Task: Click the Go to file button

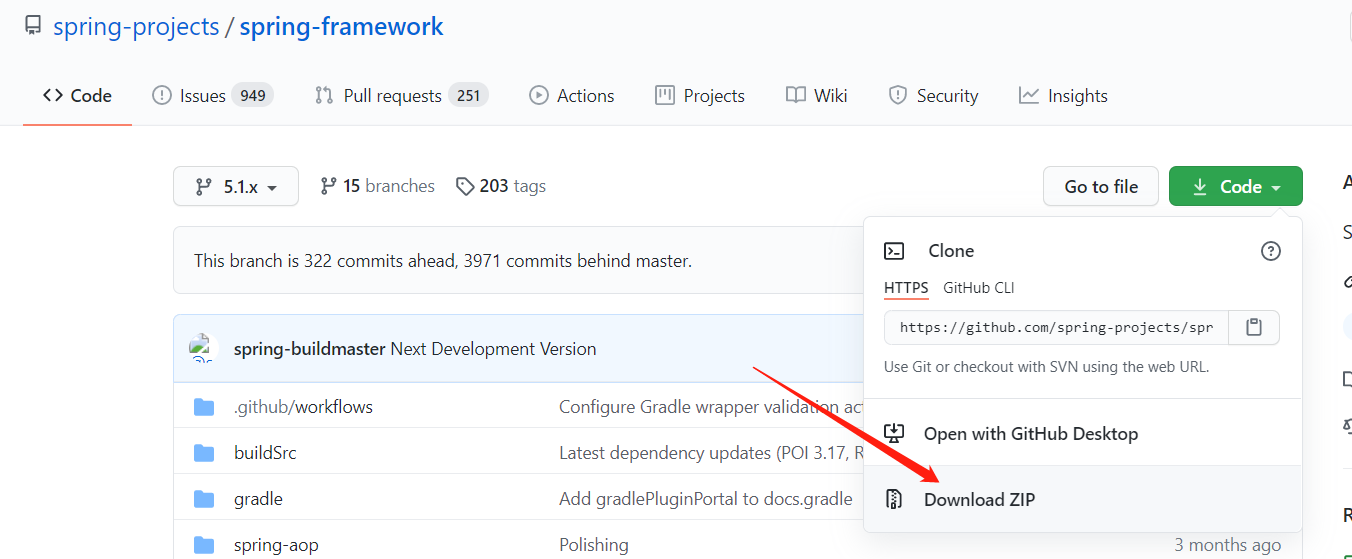Action: coord(1101,186)
